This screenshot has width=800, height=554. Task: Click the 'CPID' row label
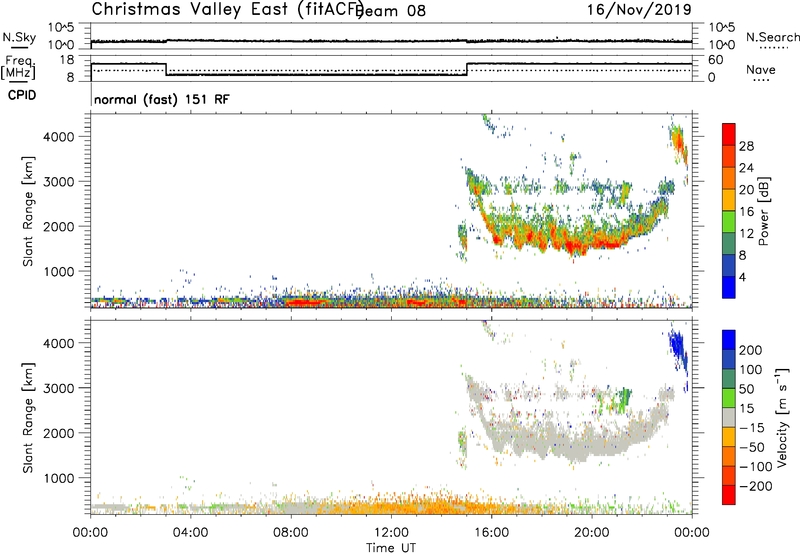(22, 95)
